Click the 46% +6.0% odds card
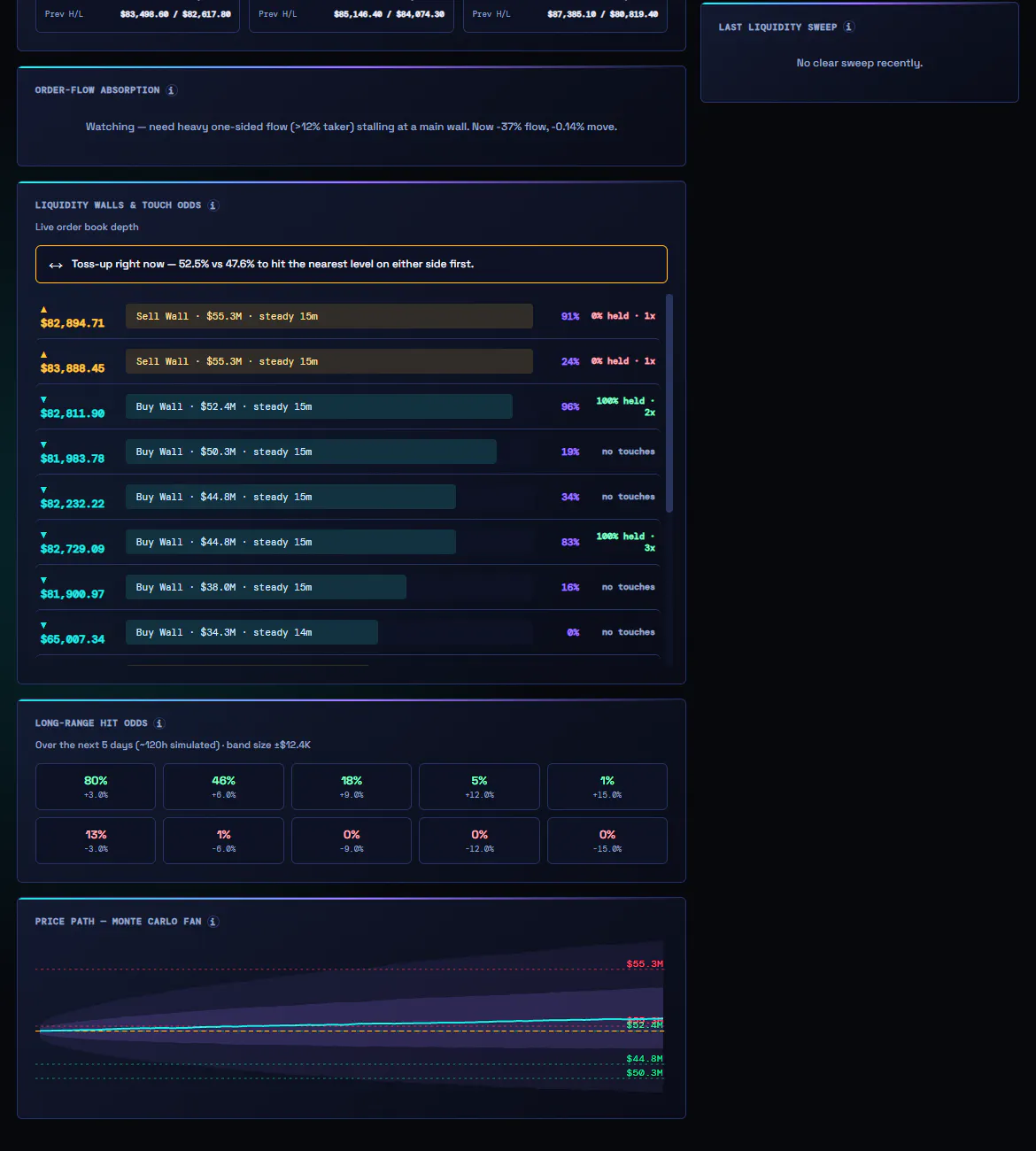Image resolution: width=1036 pixels, height=1151 pixels. [x=223, y=786]
